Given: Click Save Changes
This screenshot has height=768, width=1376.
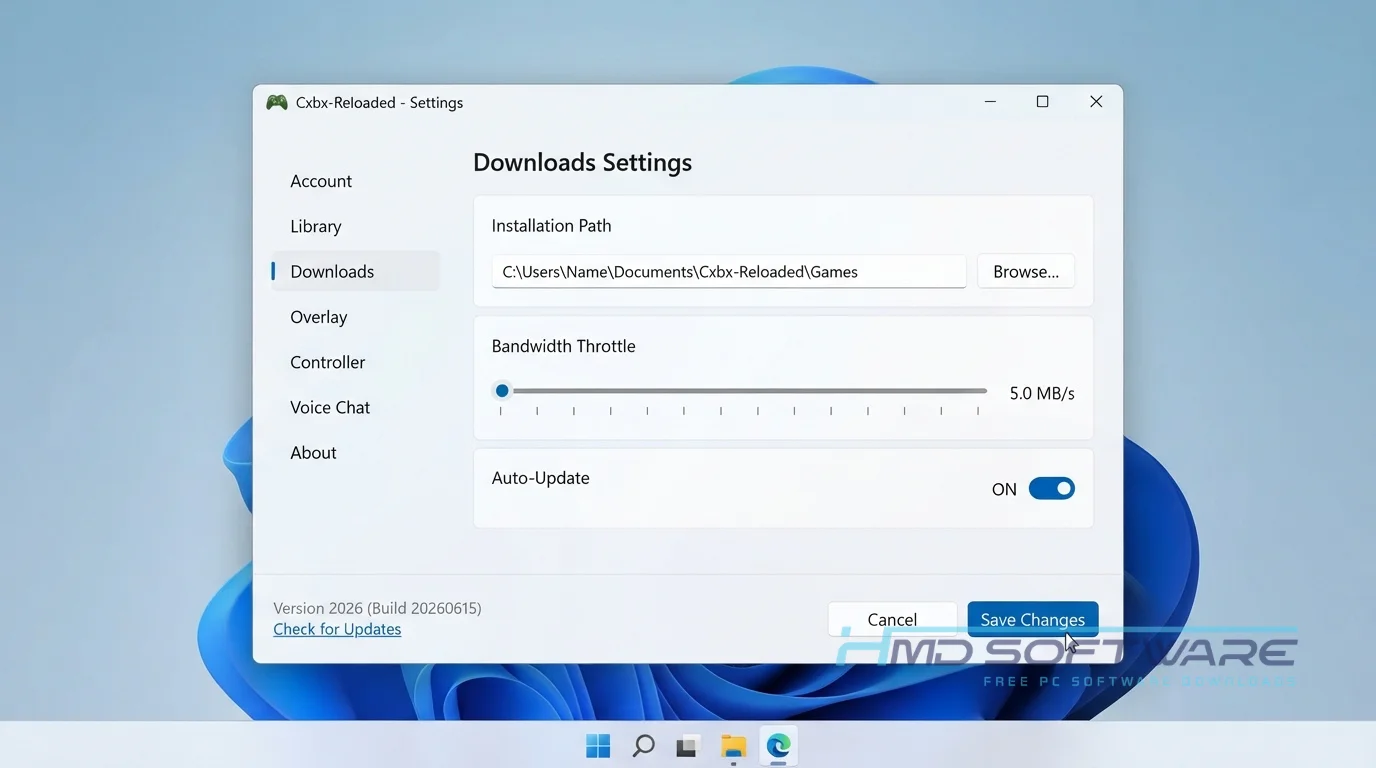Looking at the screenshot, I should [x=1033, y=620].
